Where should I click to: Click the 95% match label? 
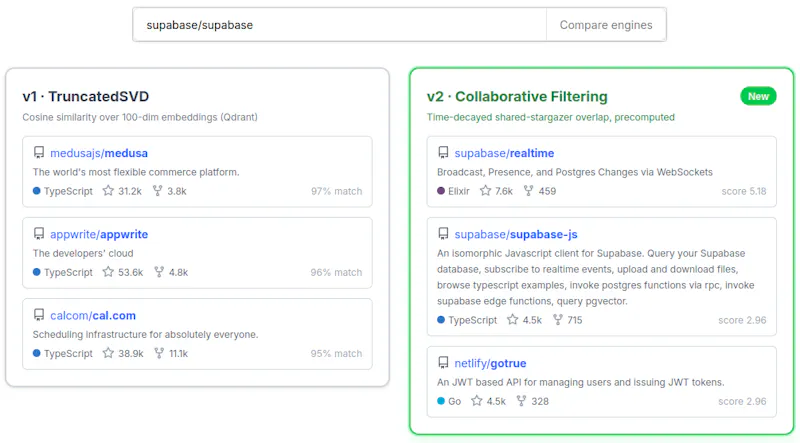point(336,354)
